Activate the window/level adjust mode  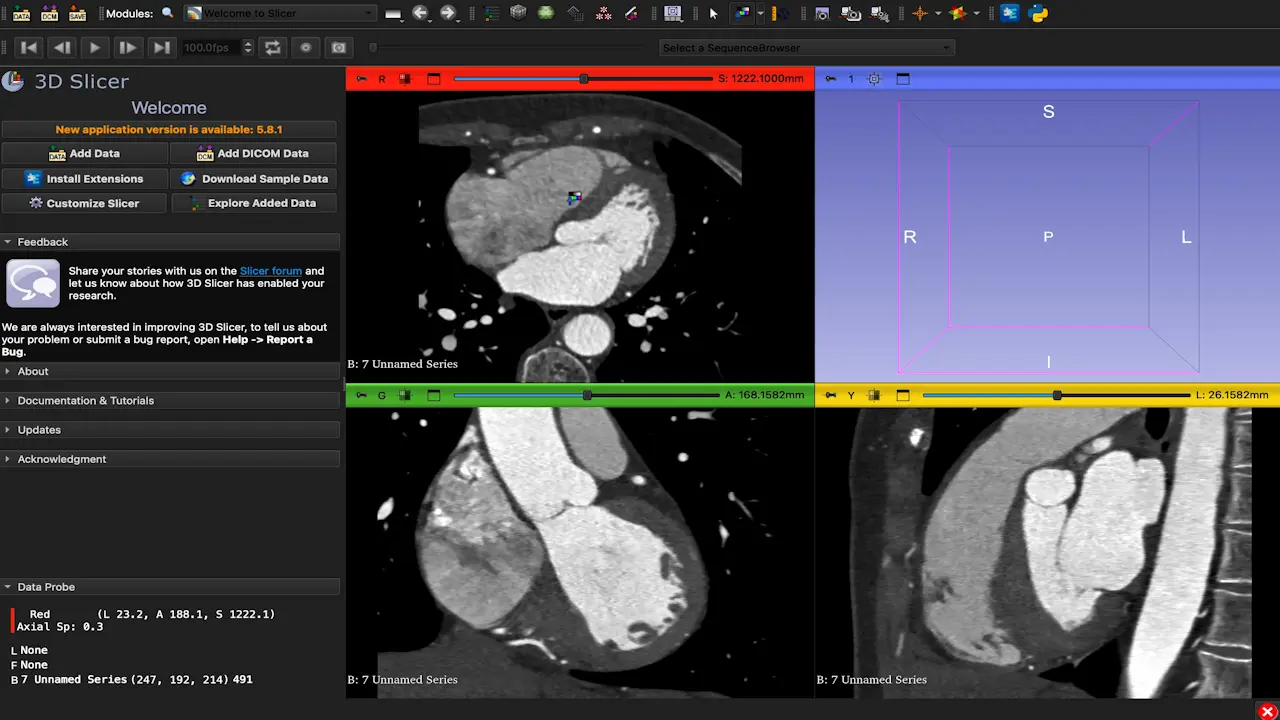(x=742, y=14)
